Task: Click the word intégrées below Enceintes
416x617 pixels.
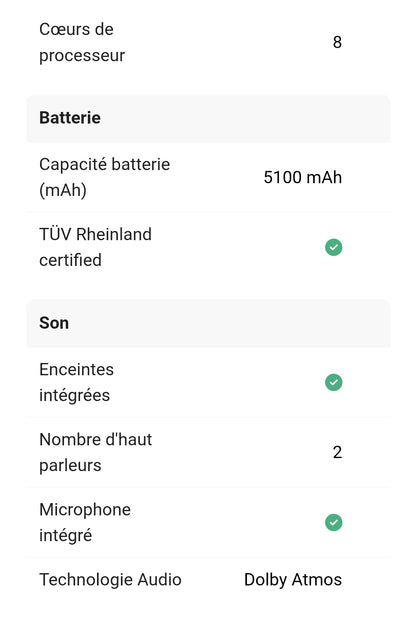Action: (74, 395)
